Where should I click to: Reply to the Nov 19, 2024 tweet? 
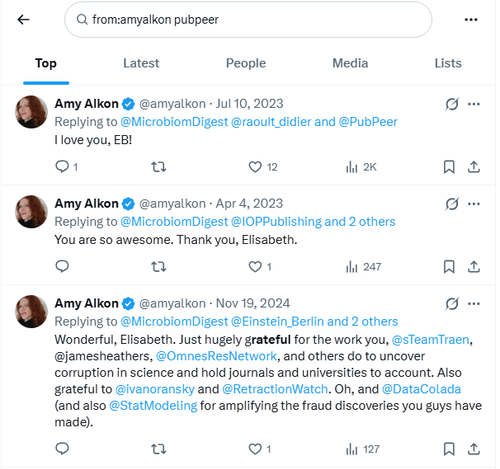[62, 449]
